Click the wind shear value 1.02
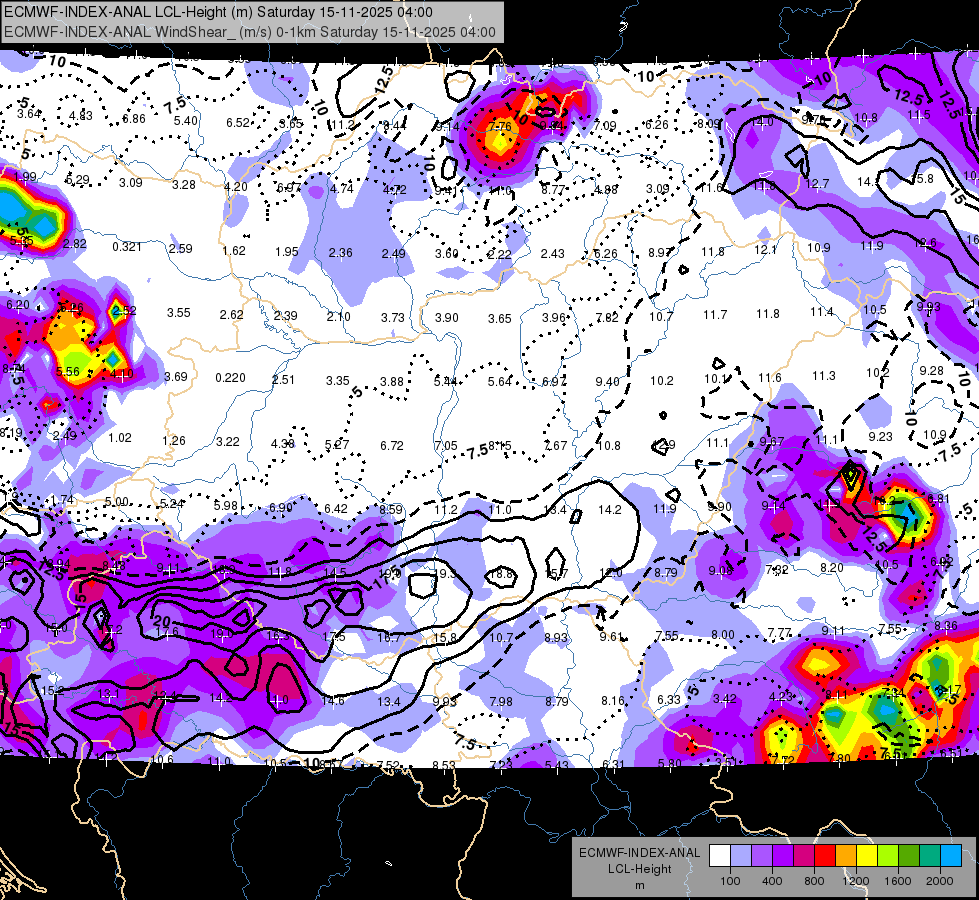 pos(120,438)
